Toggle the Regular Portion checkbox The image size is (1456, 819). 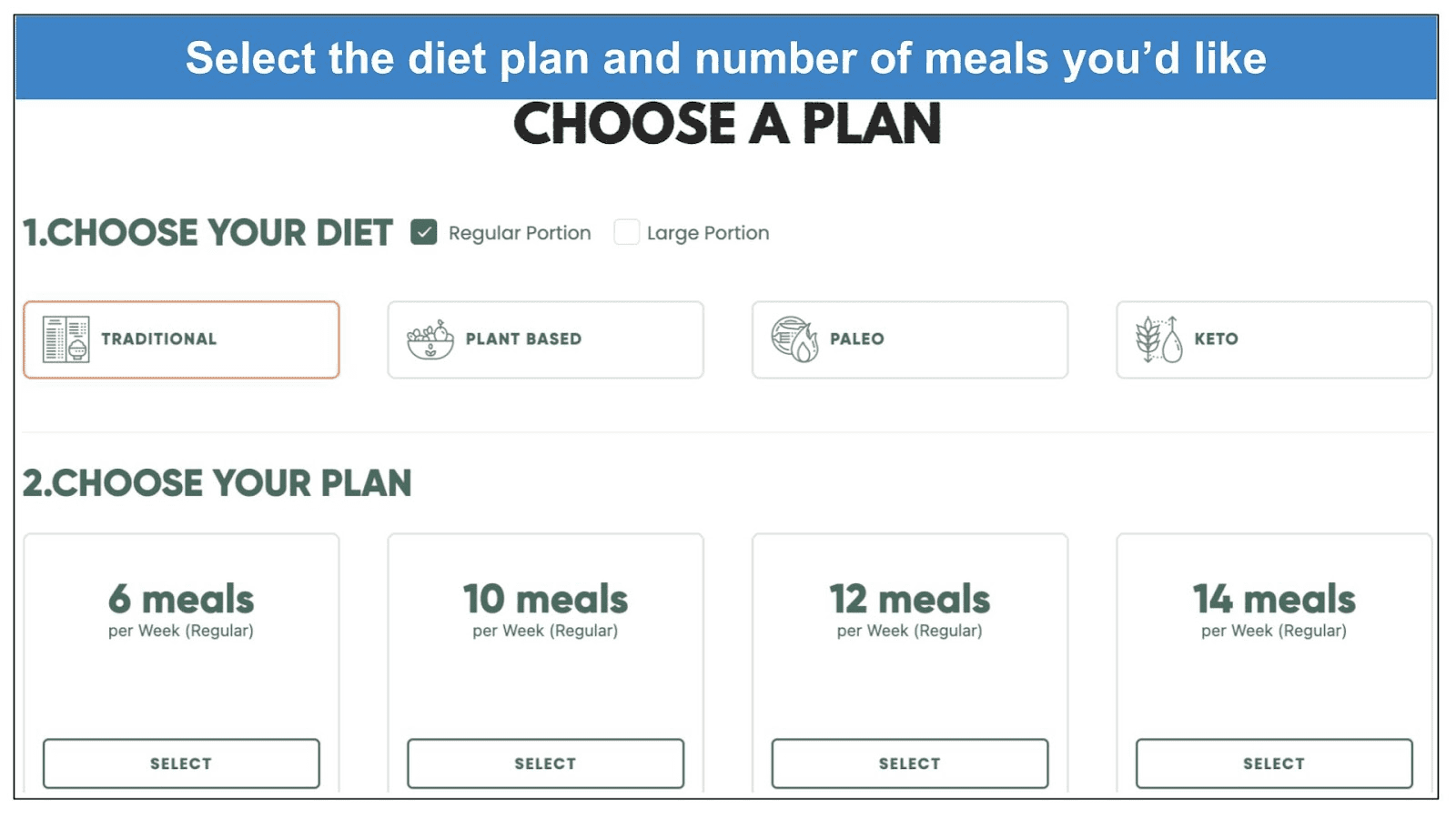coord(423,233)
